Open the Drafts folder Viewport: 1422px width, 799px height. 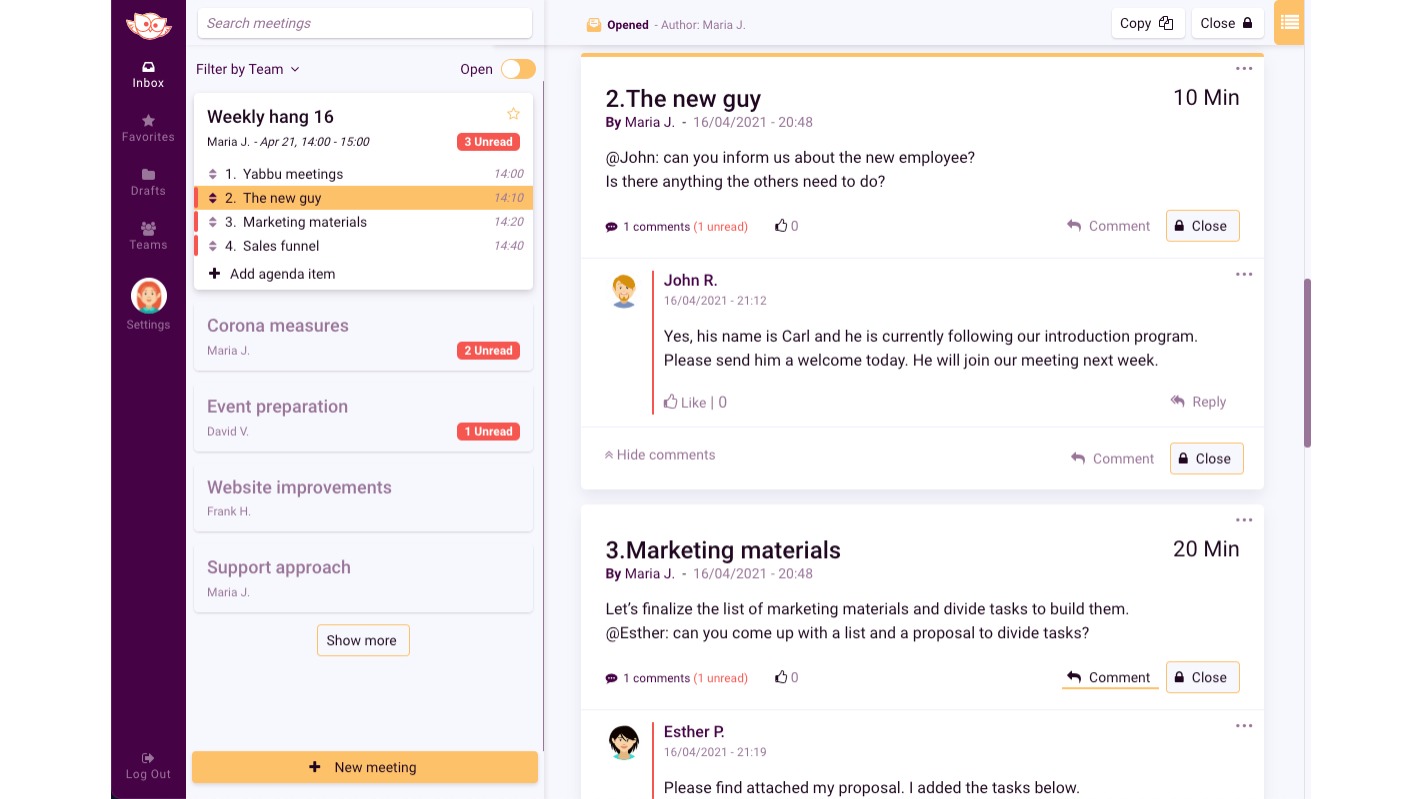coord(148,182)
